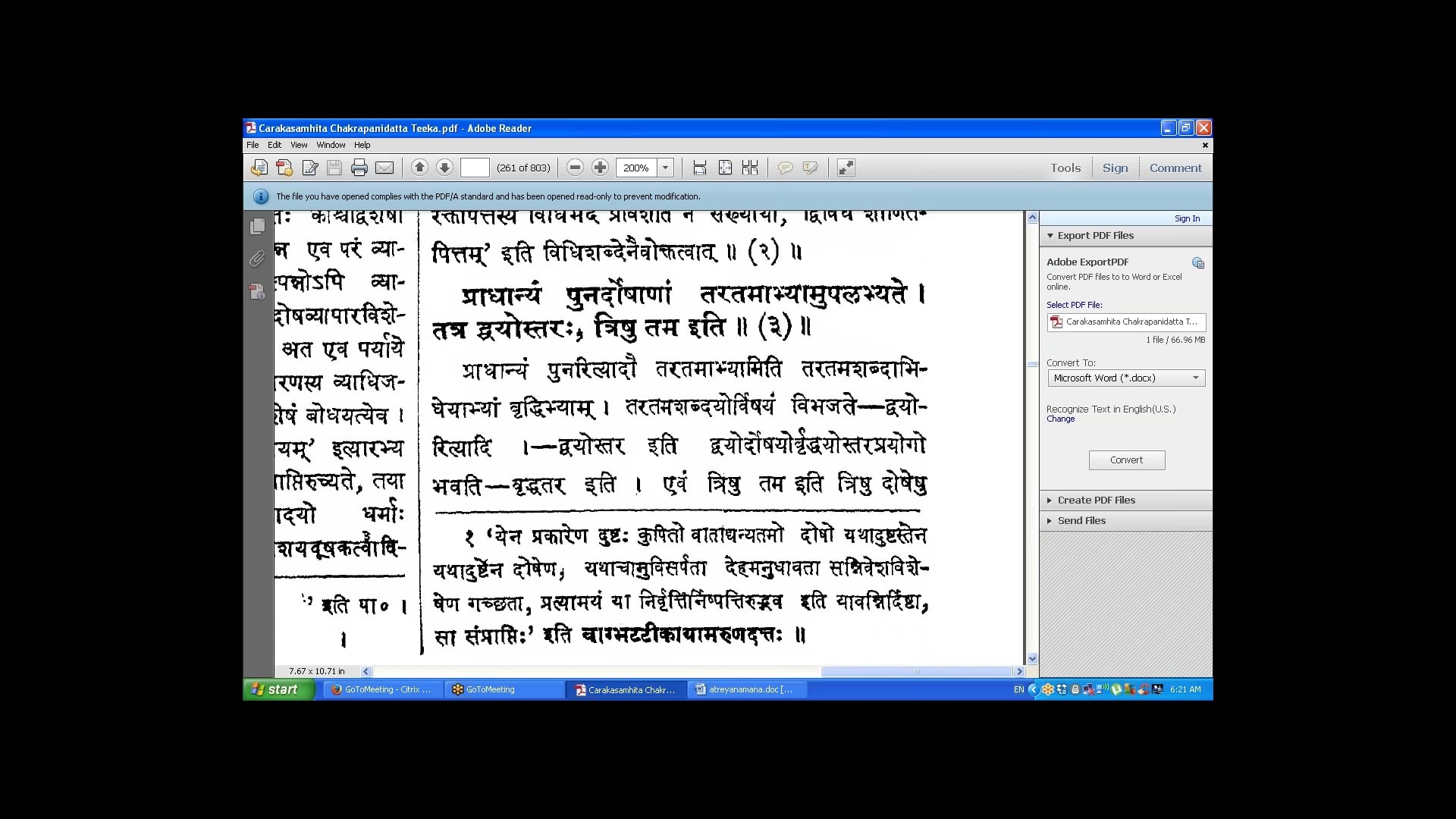Click the page number input field
Viewport: 1456px width, 819px height.
475,168
